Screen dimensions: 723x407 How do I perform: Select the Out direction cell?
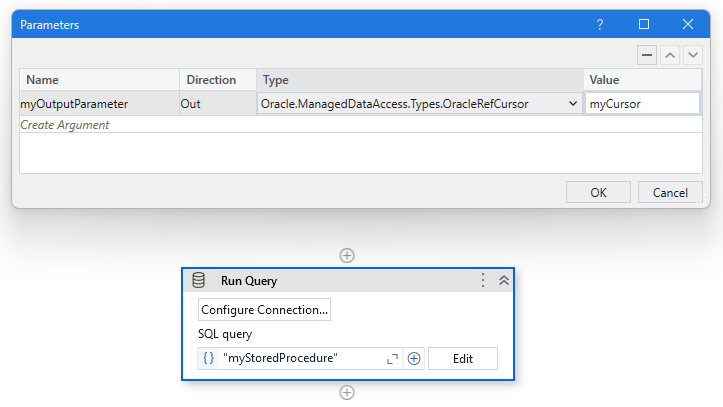pos(216,103)
